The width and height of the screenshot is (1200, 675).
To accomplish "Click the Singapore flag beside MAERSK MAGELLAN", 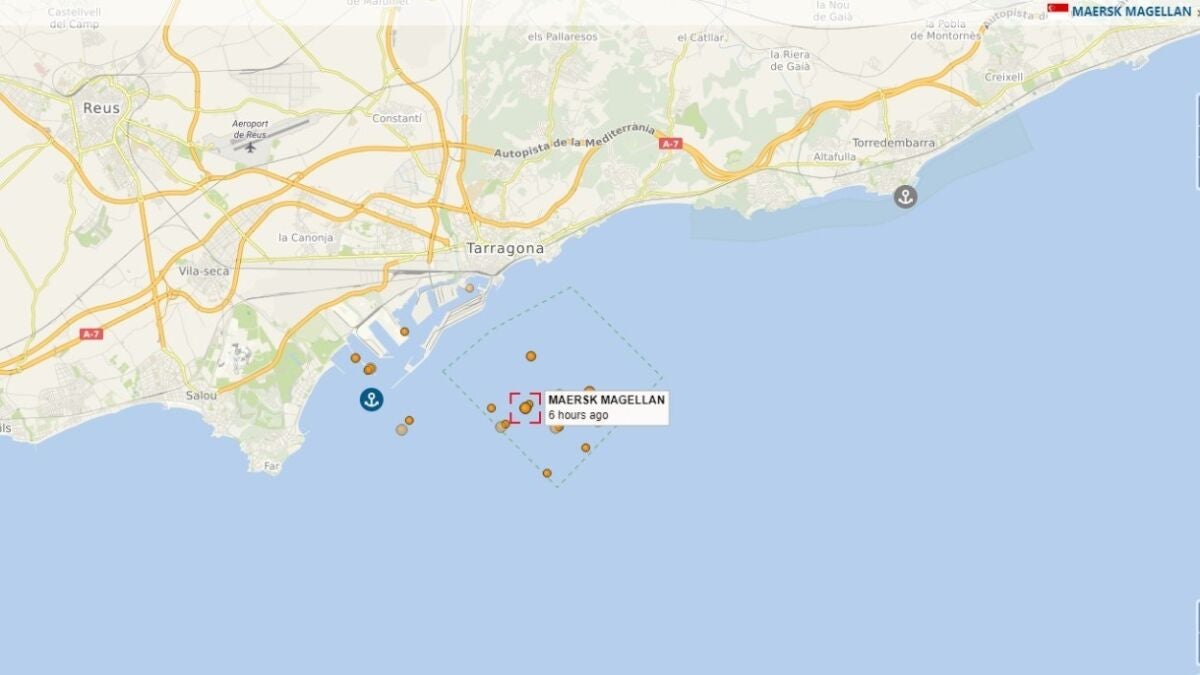I will pyautogui.click(x=1058, y=11).
